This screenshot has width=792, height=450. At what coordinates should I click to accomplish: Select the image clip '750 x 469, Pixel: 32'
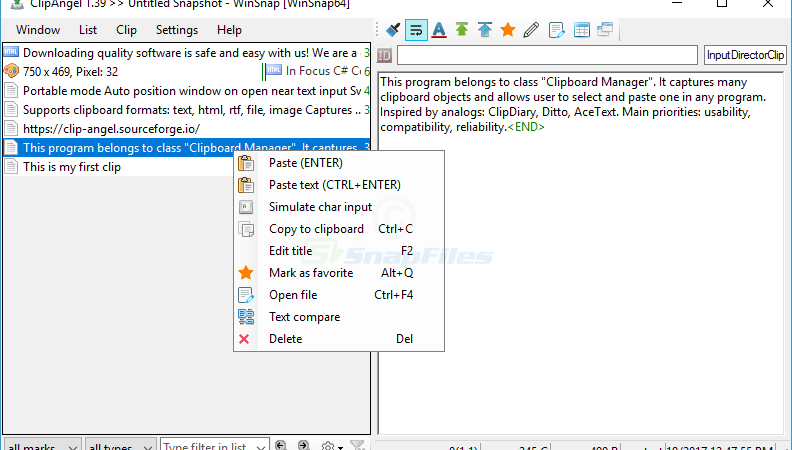133,72
